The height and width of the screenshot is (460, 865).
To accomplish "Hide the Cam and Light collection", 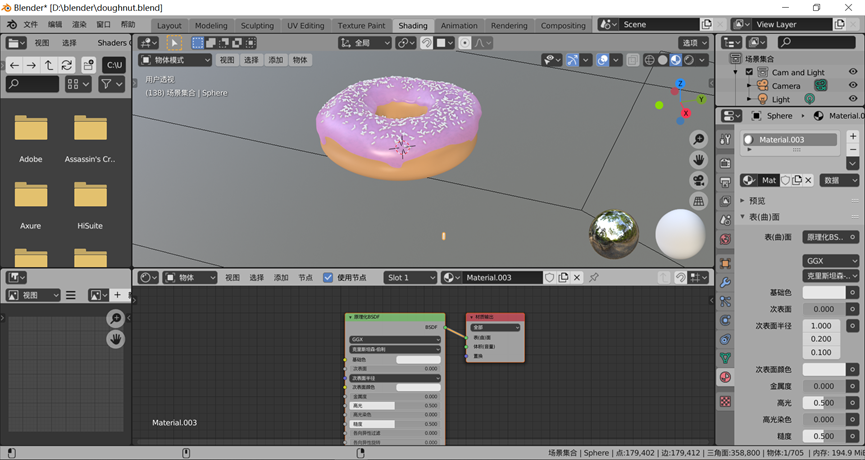I will (x=853, y=72).
